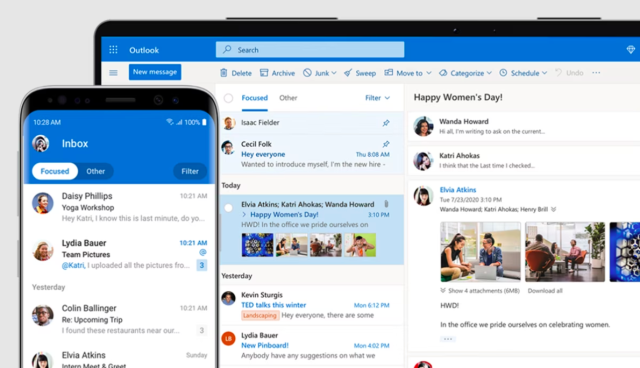Toggle the select-all circle beside Focused tab
The image size is (640, 368).
click(x=229, y=98)
